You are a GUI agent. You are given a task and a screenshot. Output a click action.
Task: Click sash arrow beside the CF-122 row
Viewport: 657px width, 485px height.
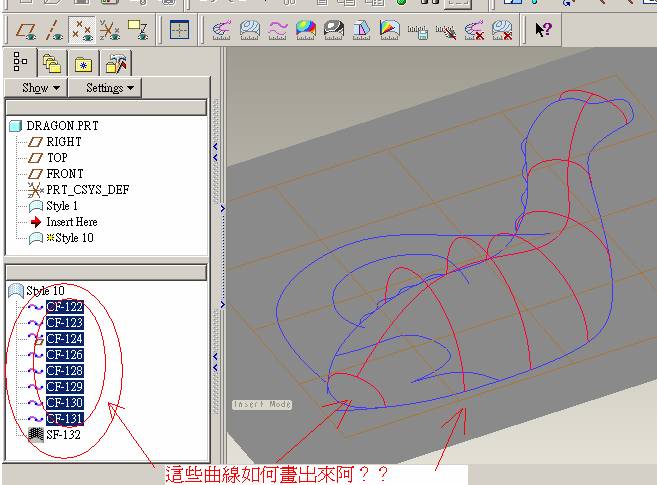coord(222,304)
